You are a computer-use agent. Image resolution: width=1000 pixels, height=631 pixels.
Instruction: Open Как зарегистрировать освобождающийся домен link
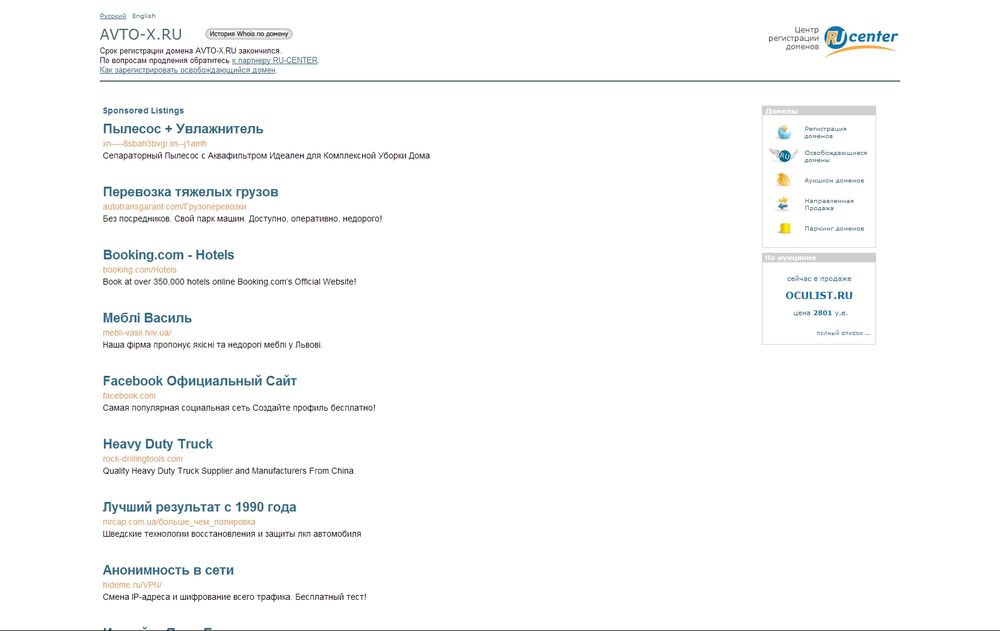point(188,70)
